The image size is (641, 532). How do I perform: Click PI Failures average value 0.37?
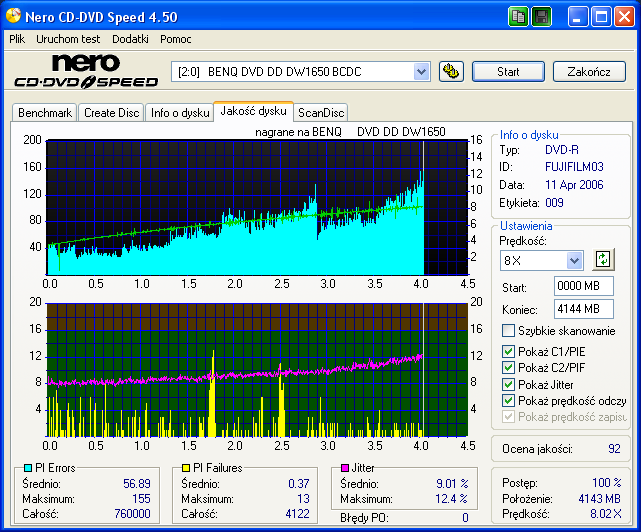coord(298,484)
